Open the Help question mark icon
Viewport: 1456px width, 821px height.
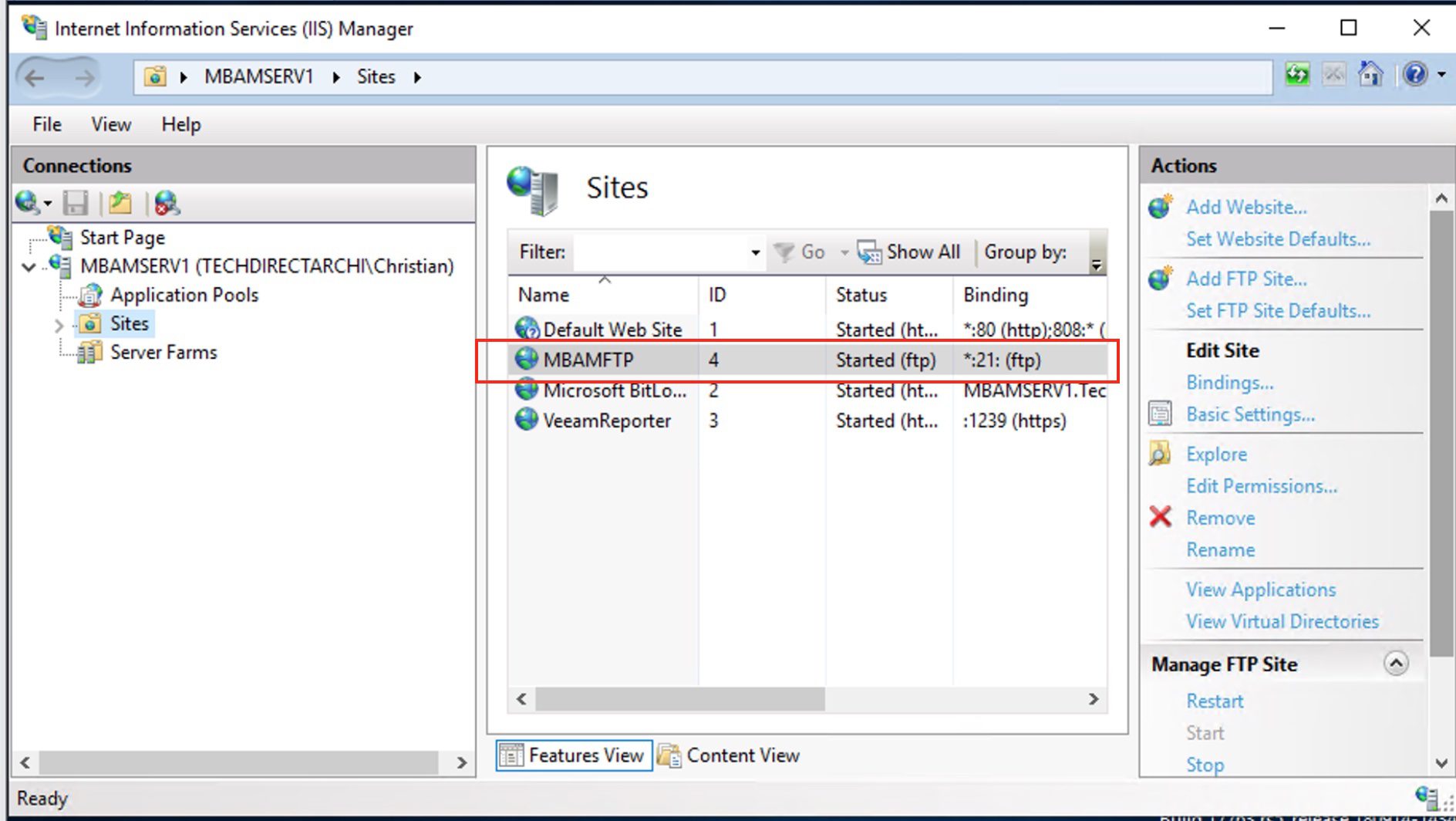point(1415,75)
